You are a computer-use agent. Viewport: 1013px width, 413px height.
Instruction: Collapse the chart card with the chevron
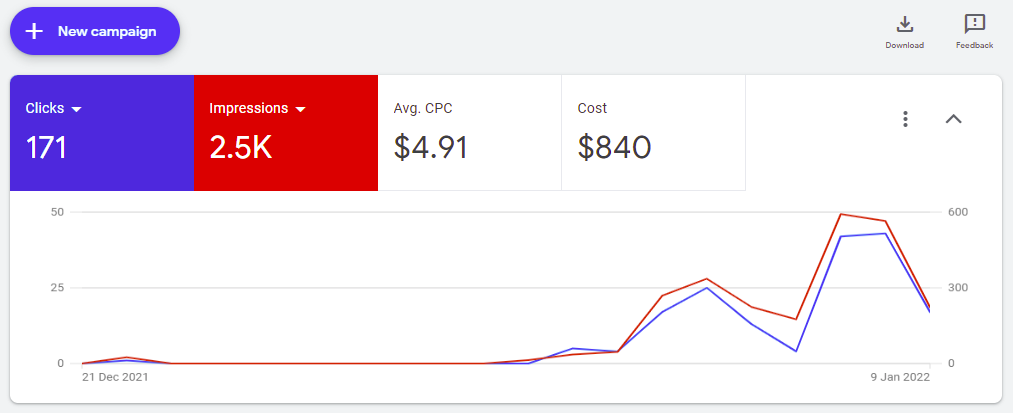[953, 119]
